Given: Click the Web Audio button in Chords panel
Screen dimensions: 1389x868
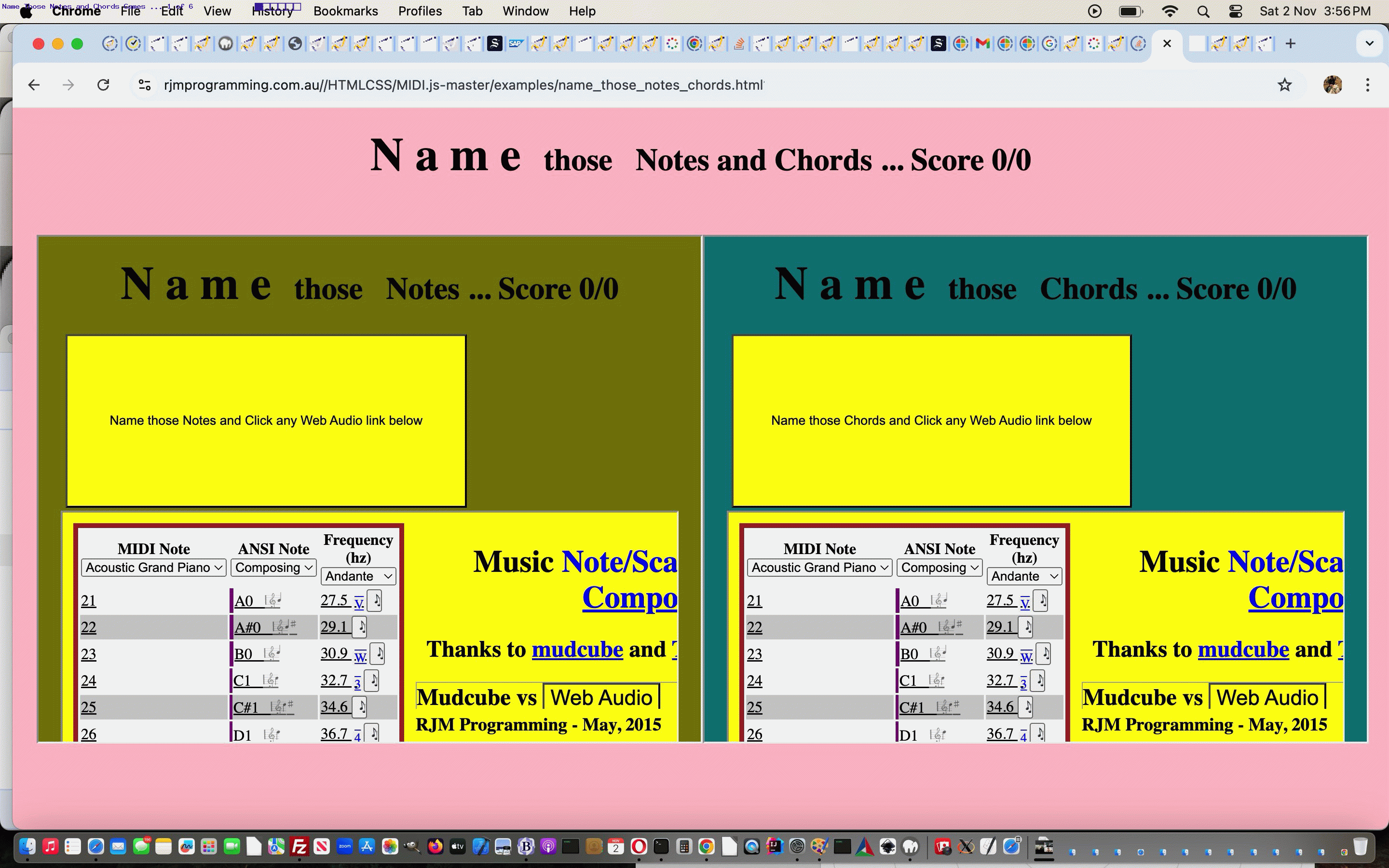Looking at the screenshot, I should pyautogui.click(x=1267, y=697).
